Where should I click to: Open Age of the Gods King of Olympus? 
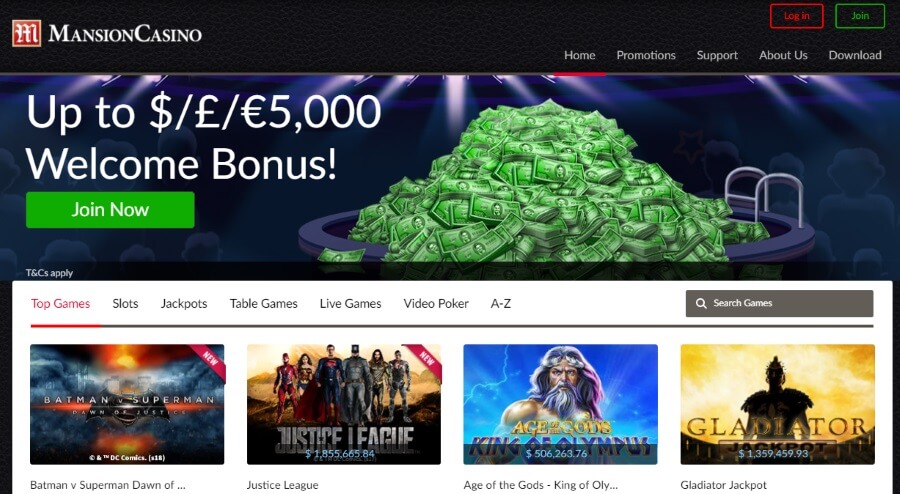tap(560, 404)
